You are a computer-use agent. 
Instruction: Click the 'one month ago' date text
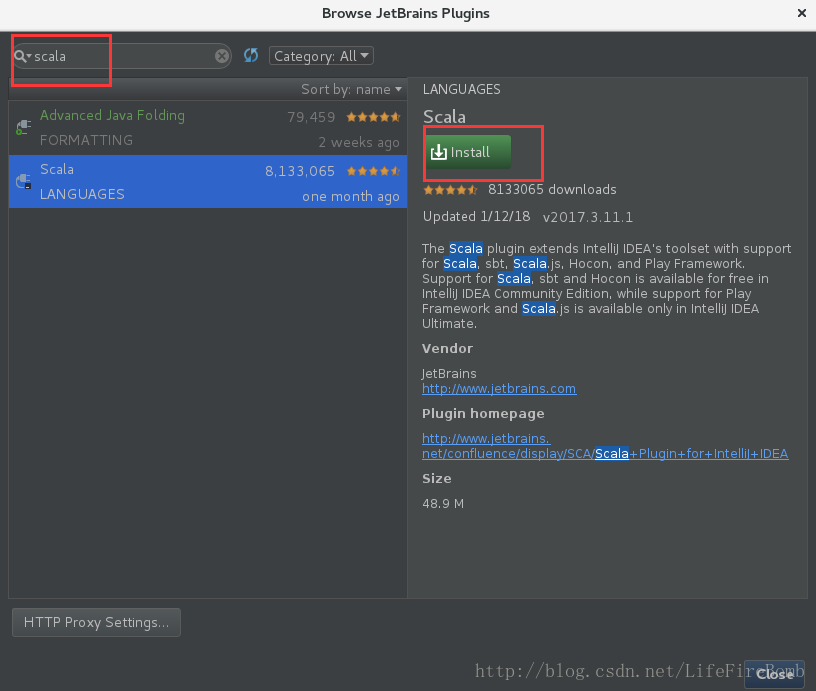click(351, 197)
